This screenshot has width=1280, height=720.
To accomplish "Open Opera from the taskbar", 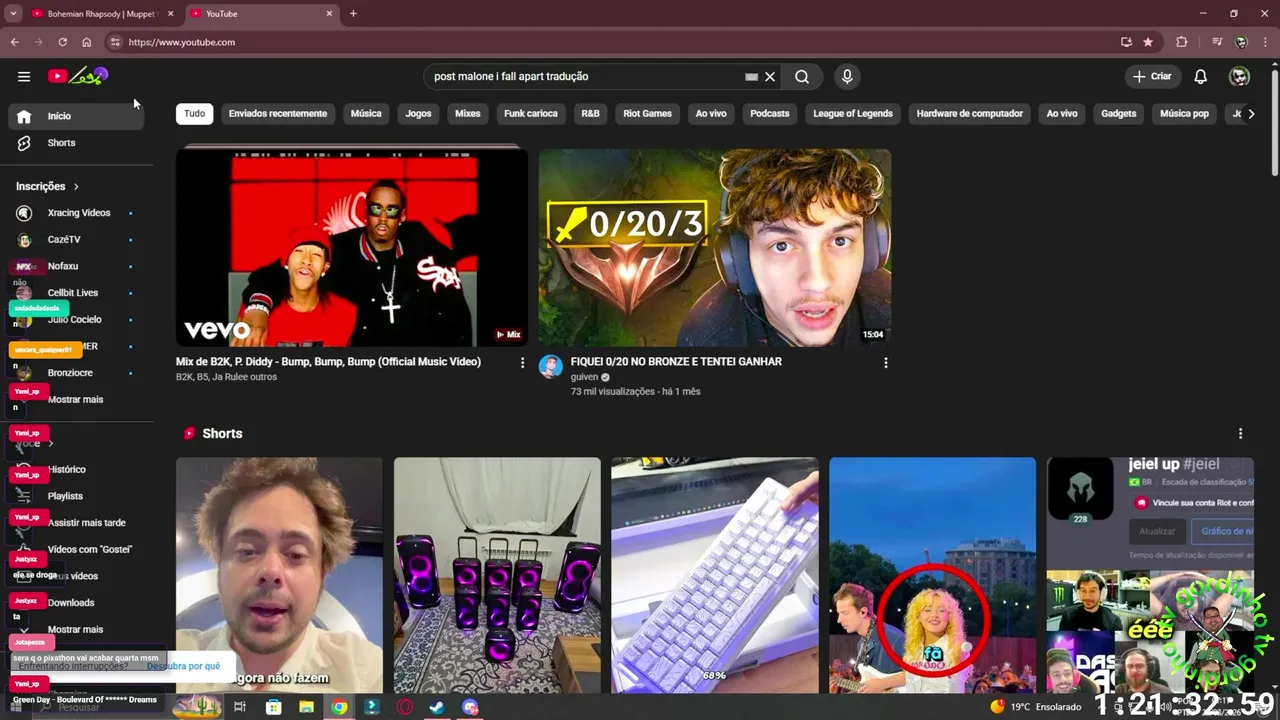I will [x=405, y=707].
